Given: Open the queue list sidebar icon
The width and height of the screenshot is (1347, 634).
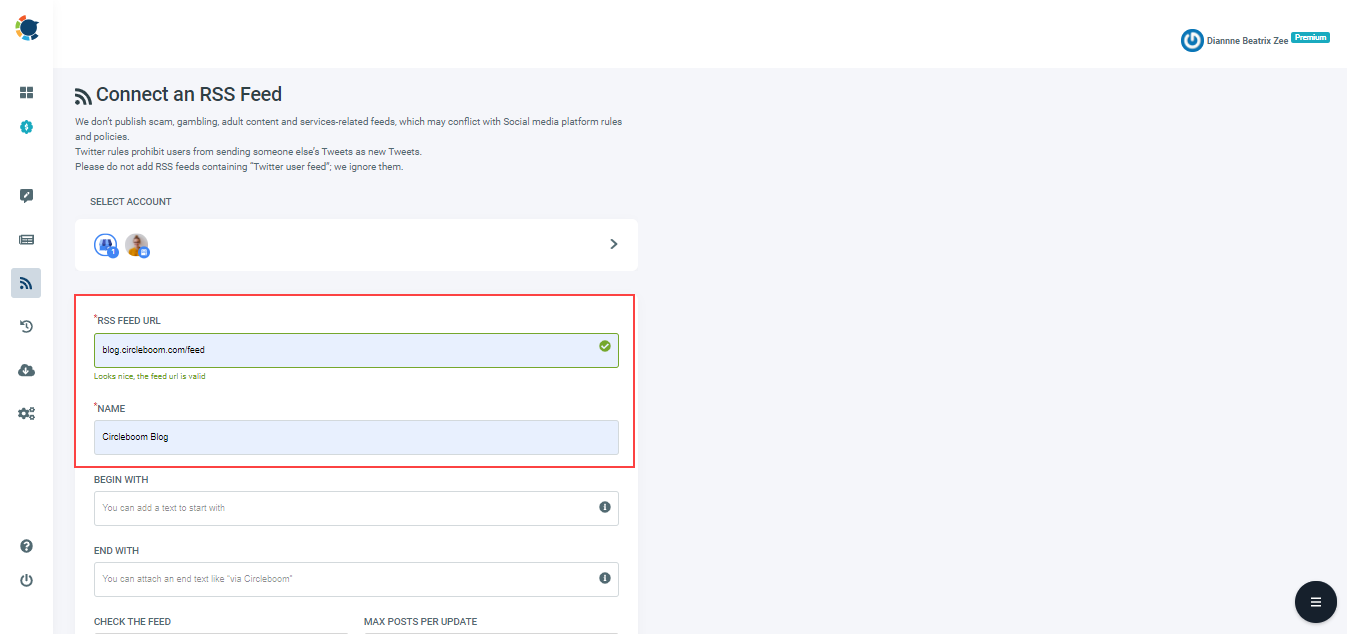Looking at the screenshot, I should 27,239.
